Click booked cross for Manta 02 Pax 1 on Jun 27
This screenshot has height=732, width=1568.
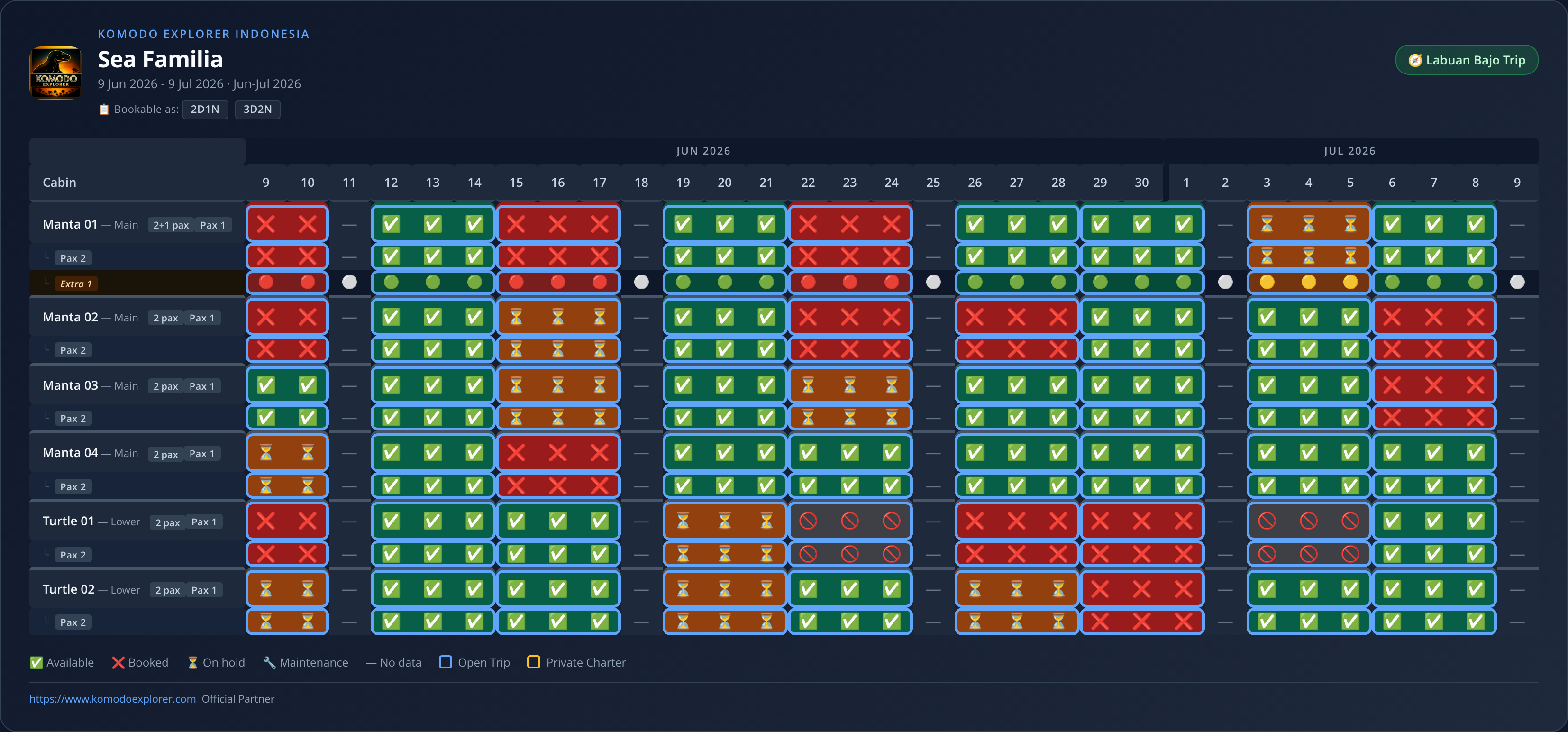point(1017,317)
